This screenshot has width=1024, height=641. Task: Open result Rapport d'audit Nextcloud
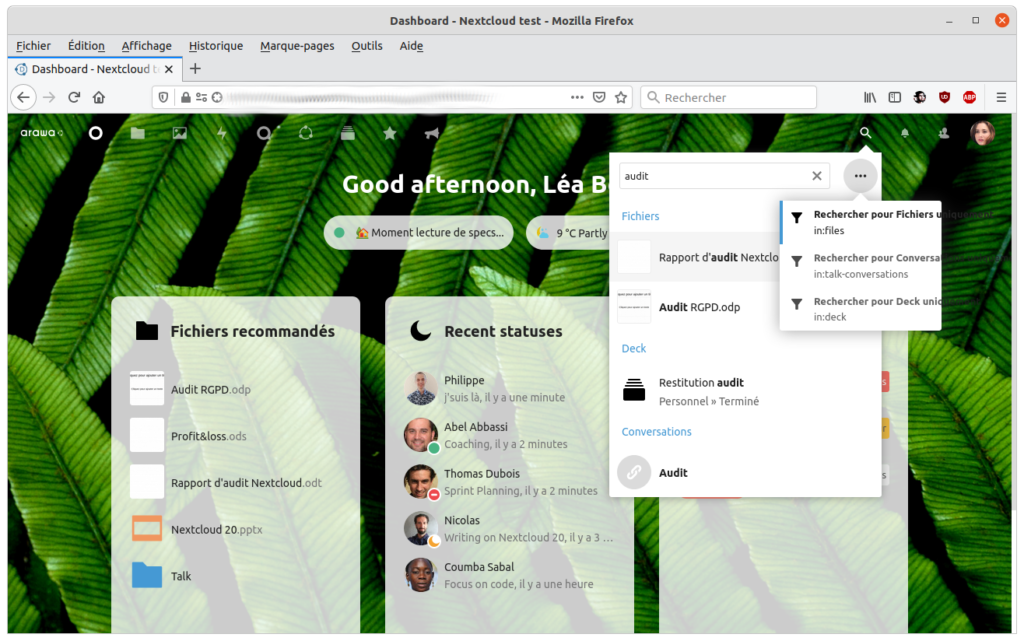697,257
